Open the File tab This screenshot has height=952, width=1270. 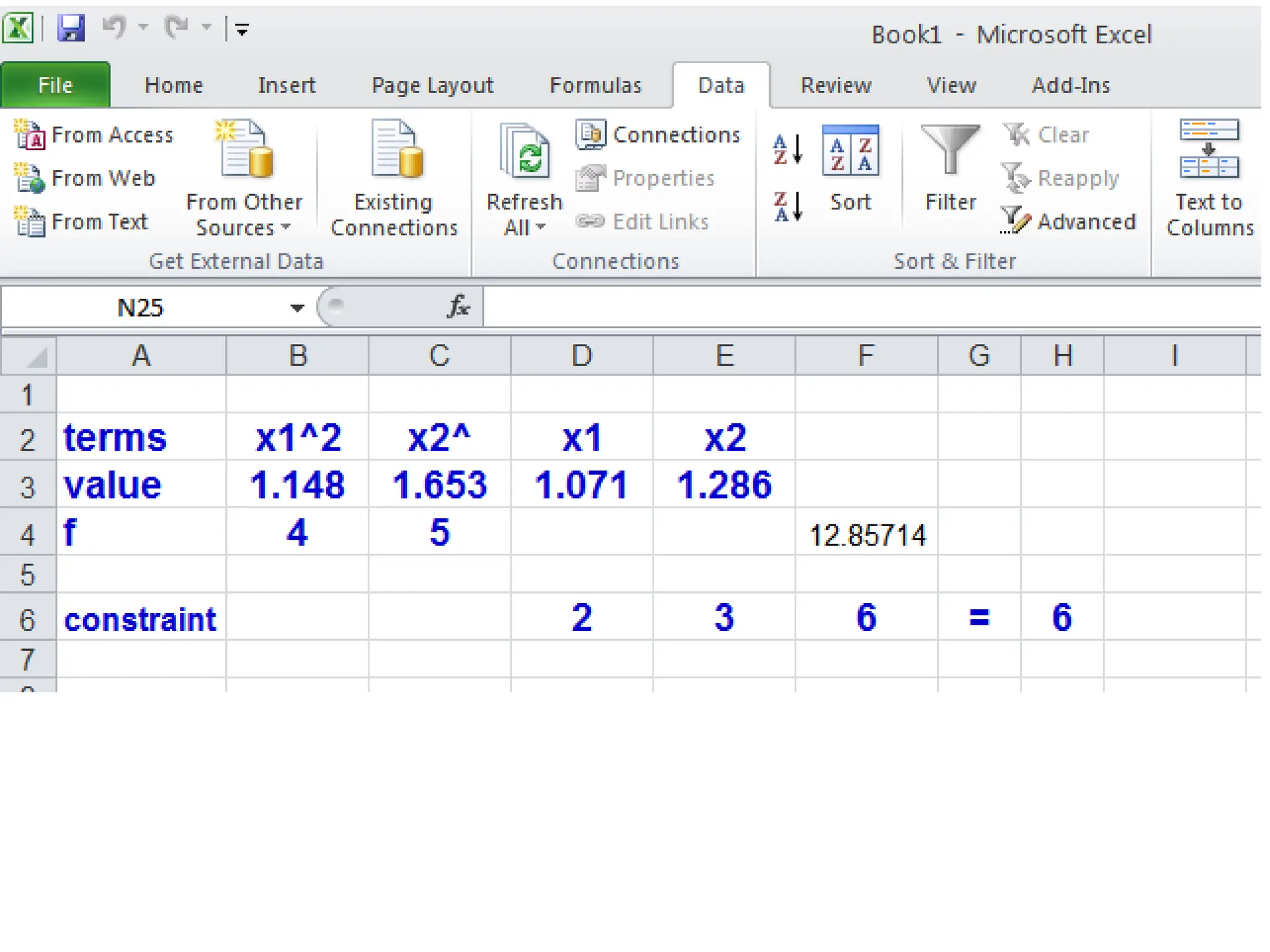55,85
